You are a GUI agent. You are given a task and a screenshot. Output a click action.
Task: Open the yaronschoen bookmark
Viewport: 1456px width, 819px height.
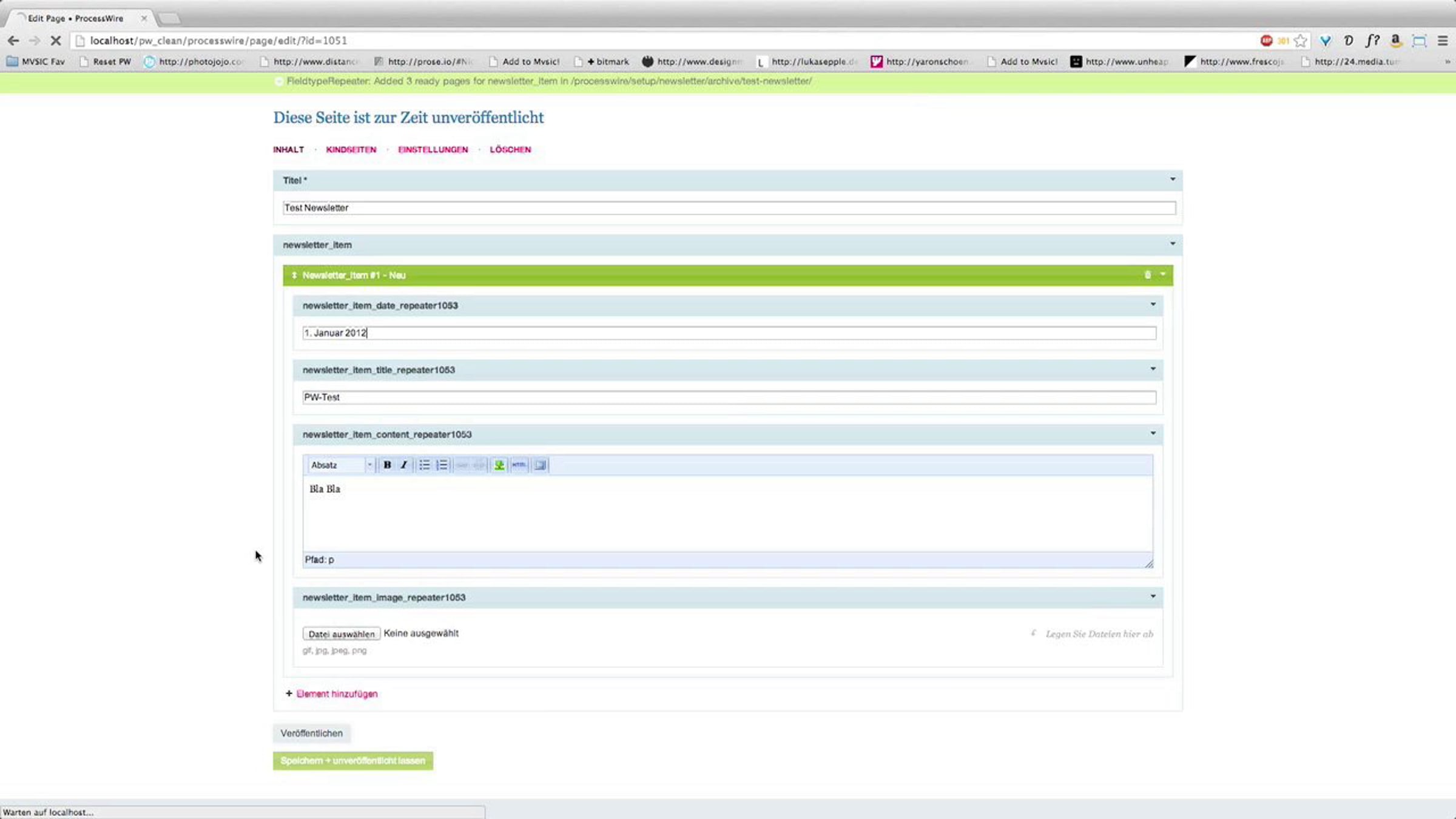point(919,61)
